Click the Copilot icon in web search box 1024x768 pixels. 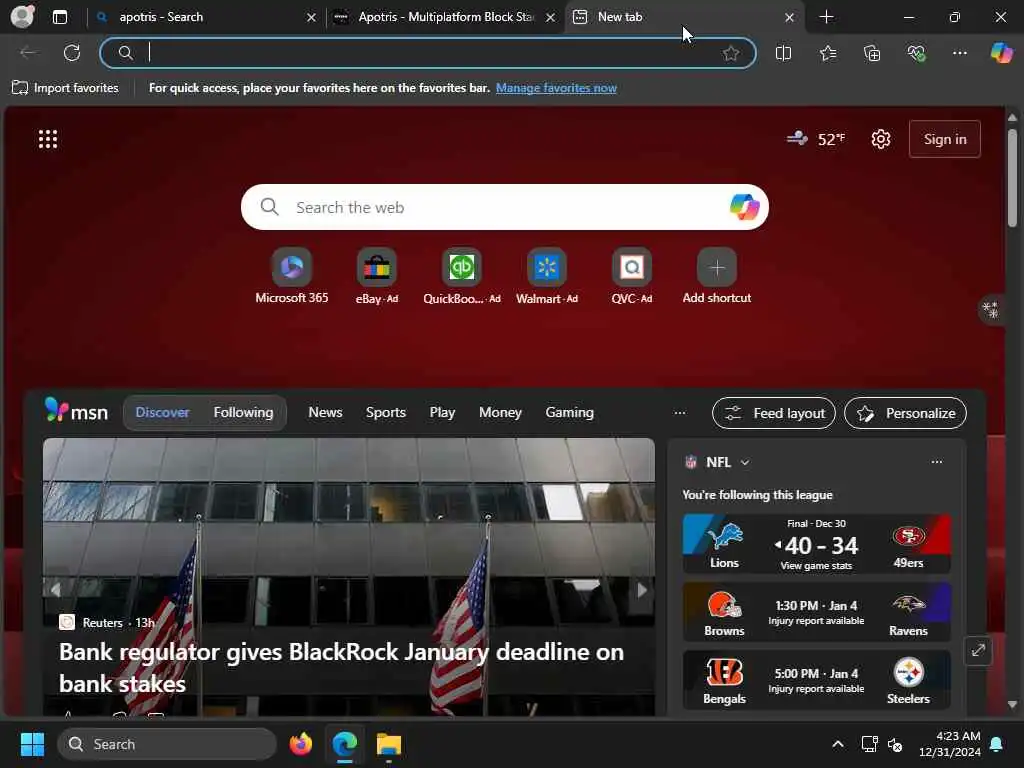coord(744,207)
